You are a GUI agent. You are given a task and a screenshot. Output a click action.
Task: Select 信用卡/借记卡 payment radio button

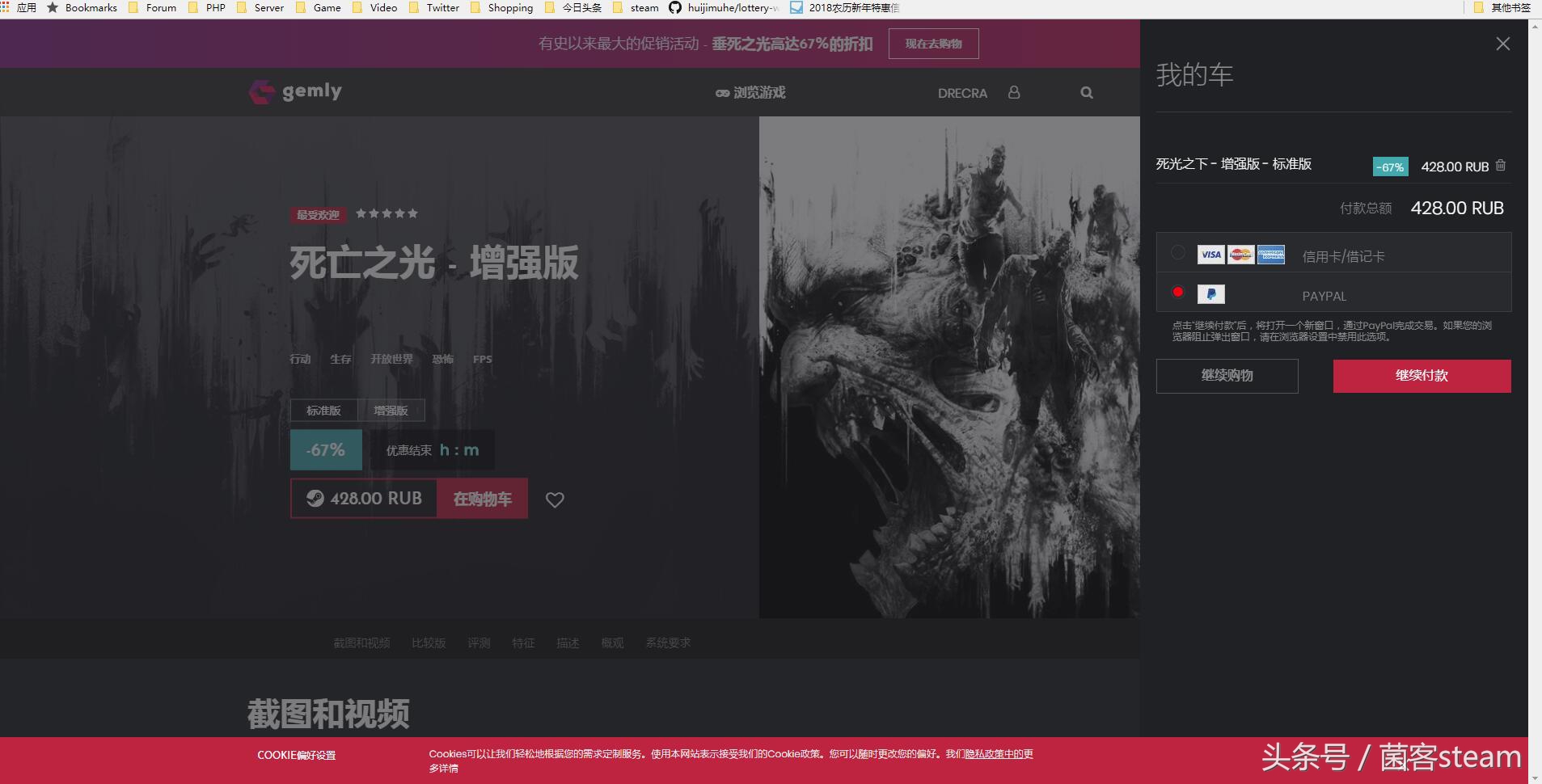[x=1179, y=252]
